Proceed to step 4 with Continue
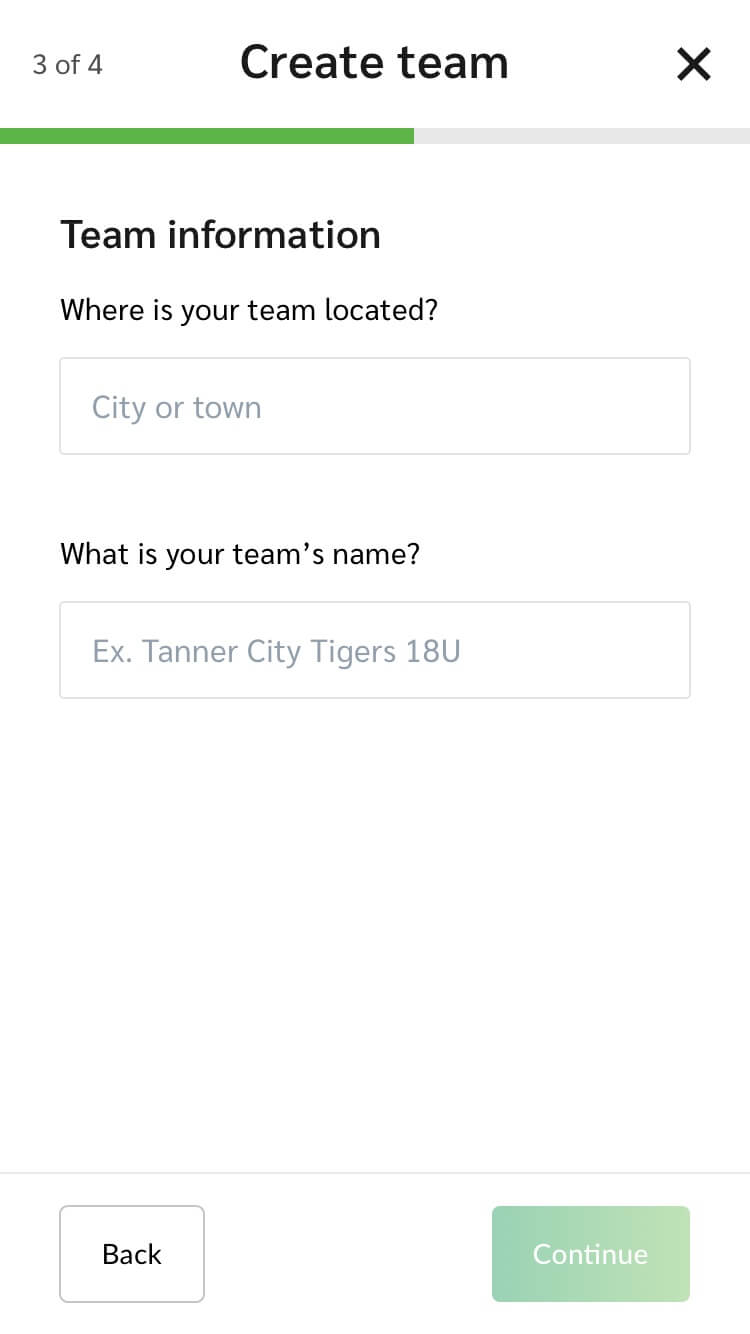 coord(590,1254)
